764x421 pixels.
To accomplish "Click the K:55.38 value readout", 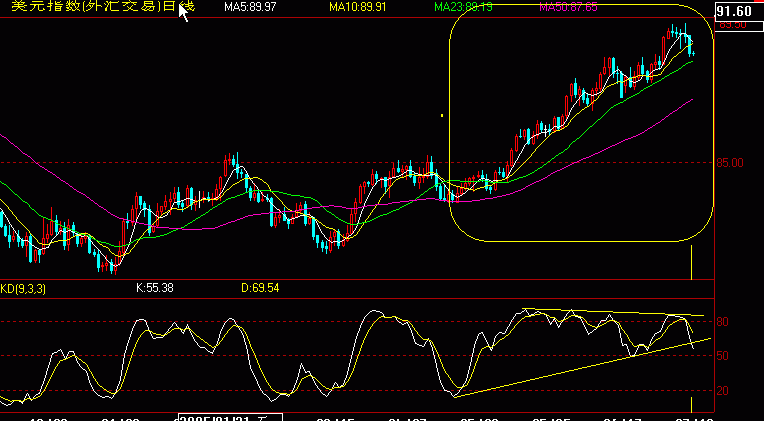I will (x=154, y=288).
